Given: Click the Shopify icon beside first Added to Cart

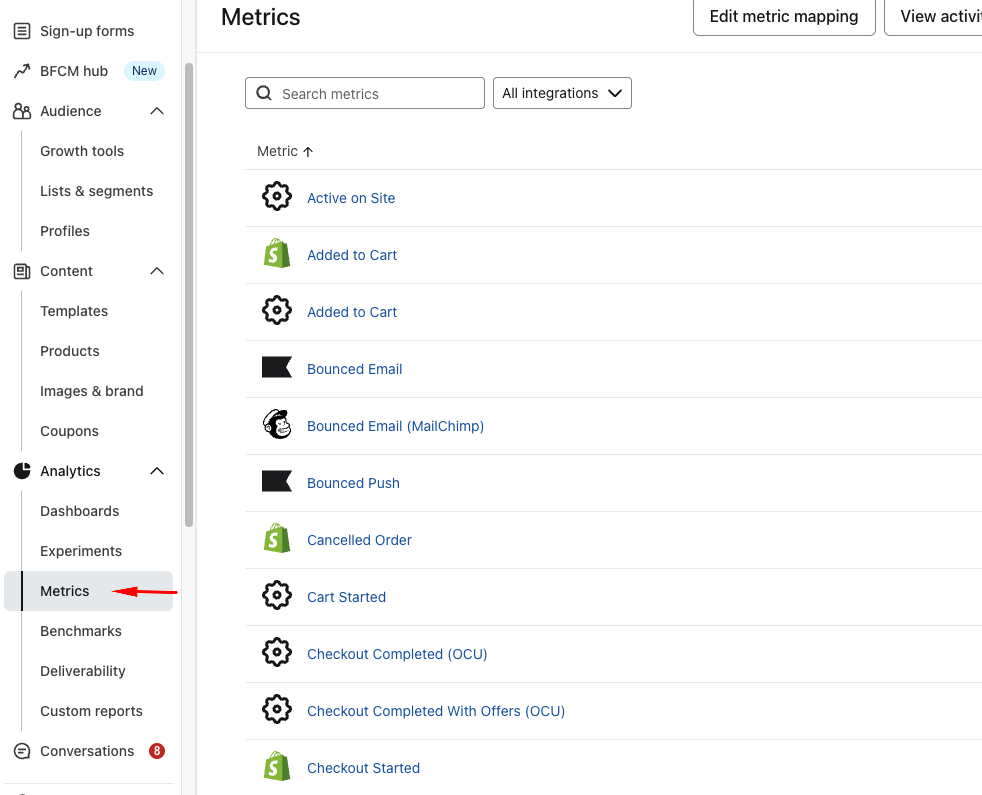Looking at the screenshot, I should pos(277,253).
